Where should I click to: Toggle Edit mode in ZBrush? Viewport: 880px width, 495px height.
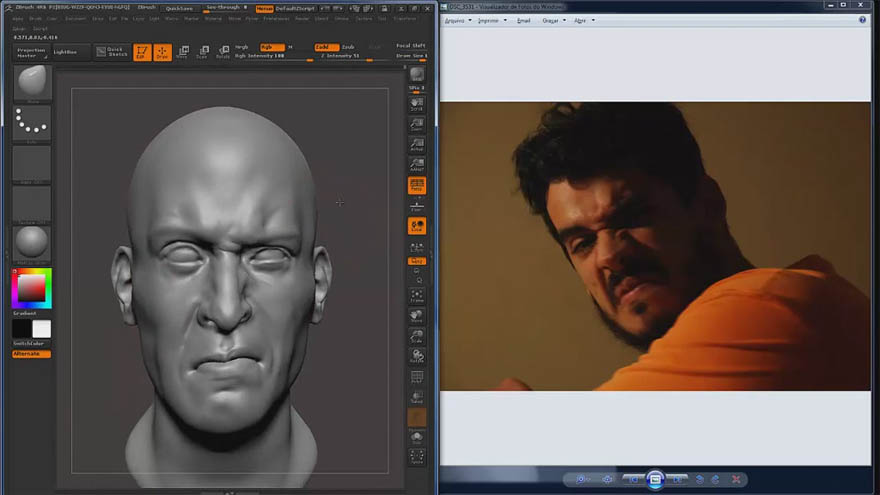click(x=142, y=52)
